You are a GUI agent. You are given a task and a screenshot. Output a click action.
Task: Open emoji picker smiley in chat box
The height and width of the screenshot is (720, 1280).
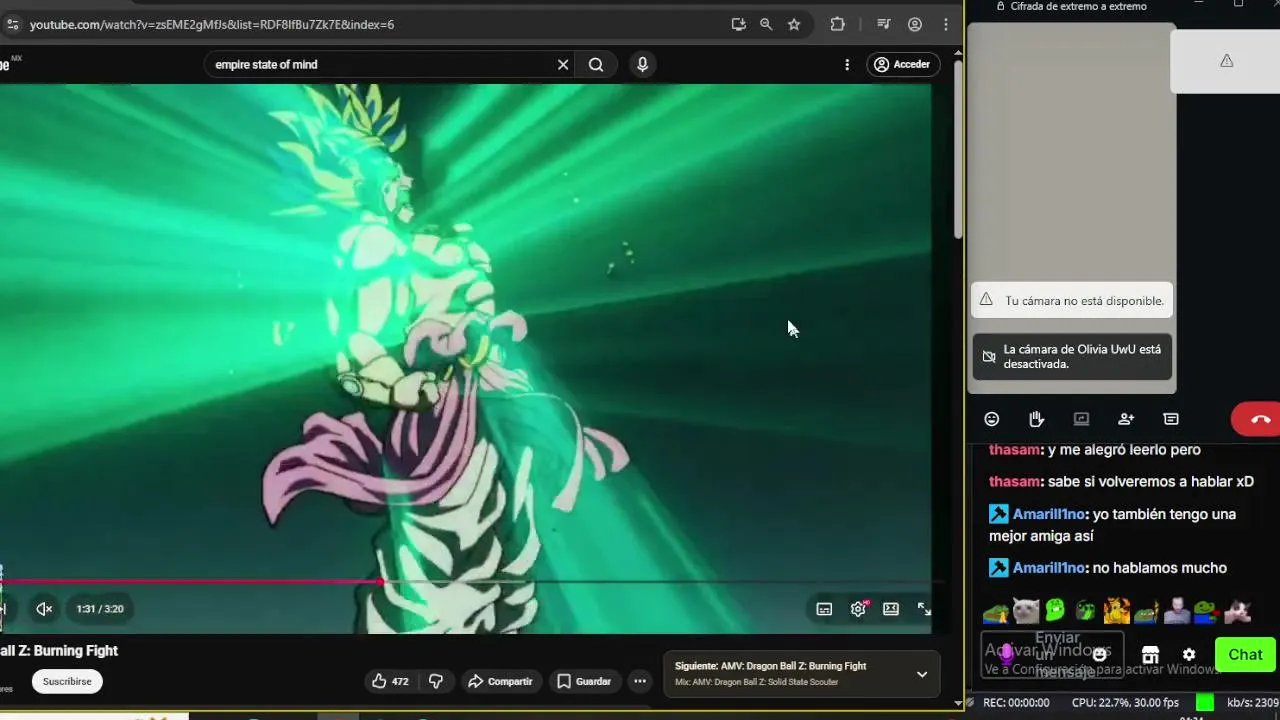pyautogui.click(x=1100, y=654)
